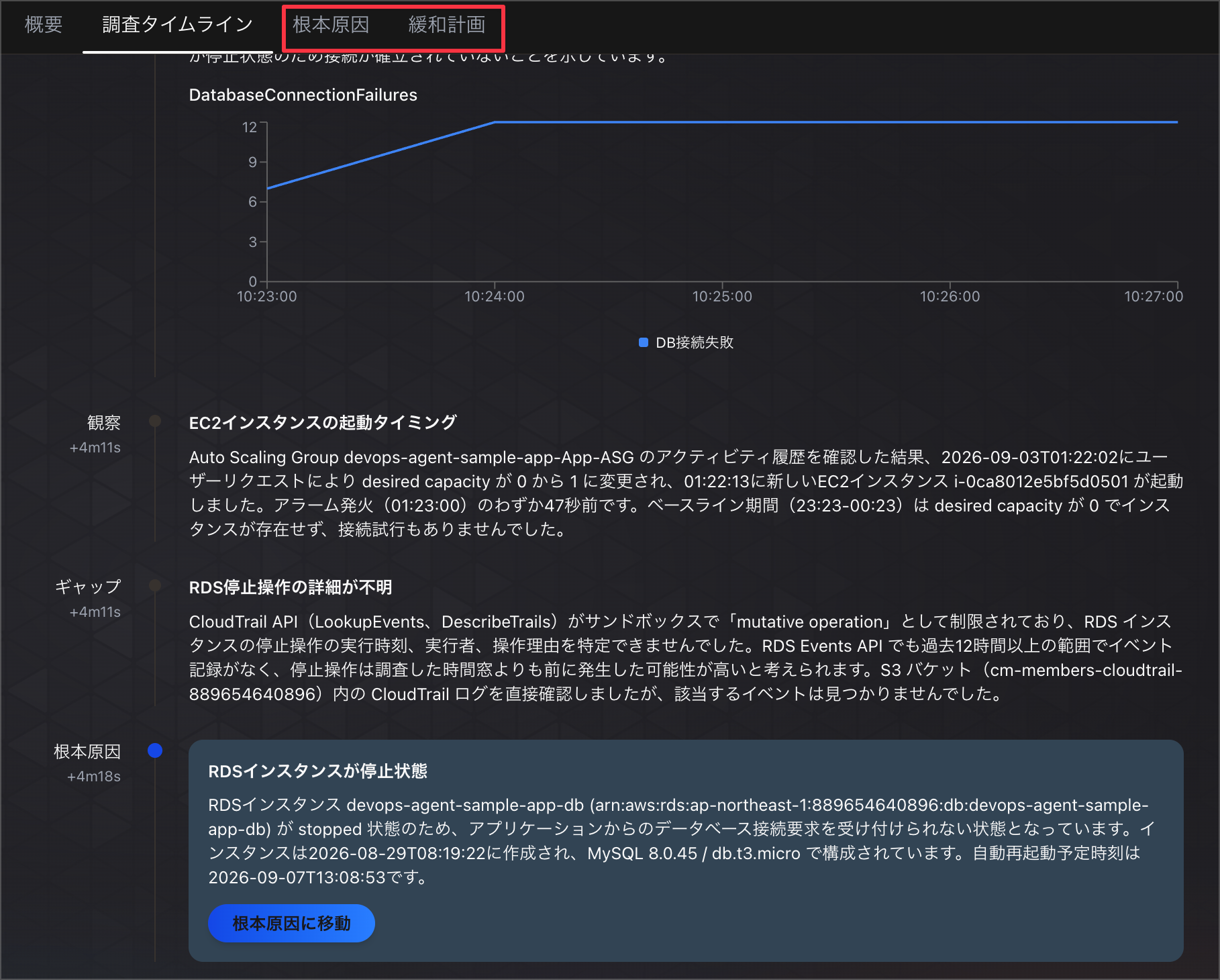This screenshot has width=1220, height=980.
Task: Open the 緩和計画 tab
Action: click(447, 25)
